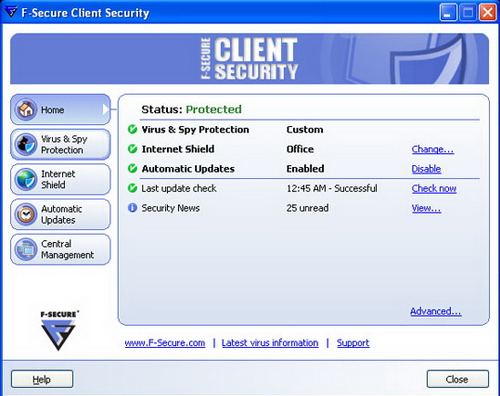Image resolution: width=500 pixels, height=396 pixels.
Task: Visit the www.F-Secure.com link
Action: 165,343
